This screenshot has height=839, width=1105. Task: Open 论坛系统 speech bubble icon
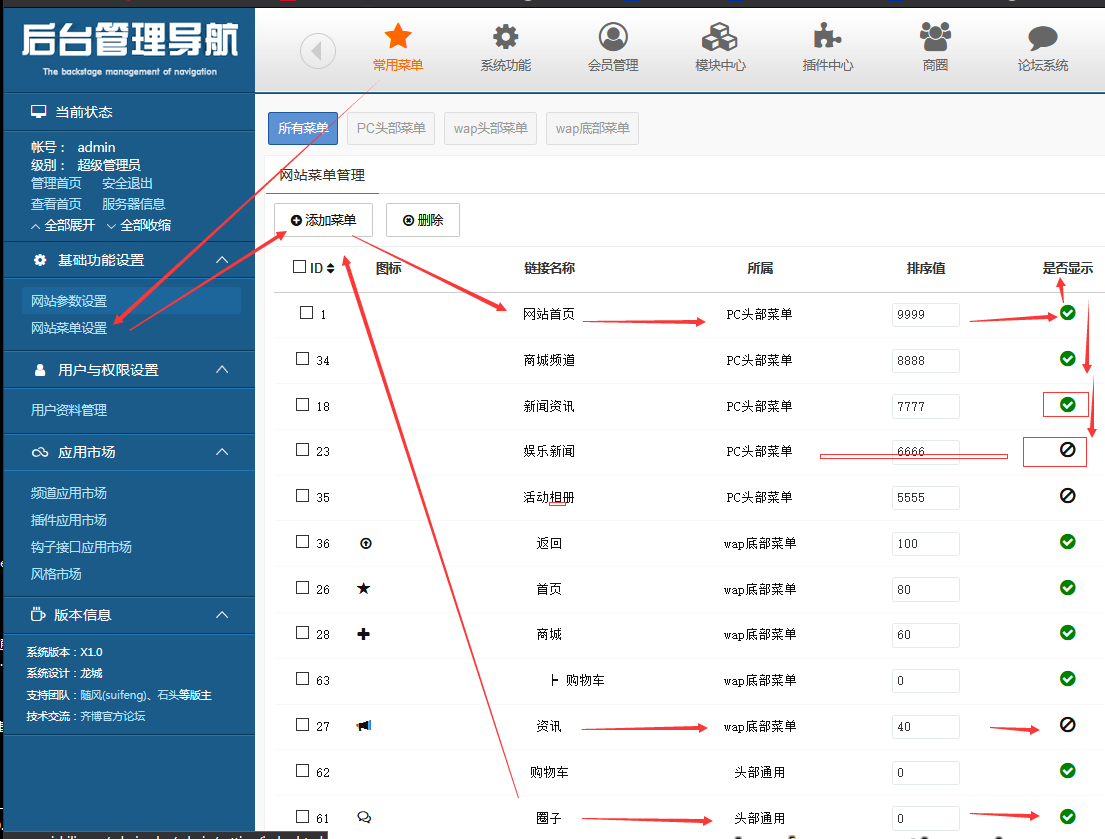pyautogui.click(x=1042, y=38)
